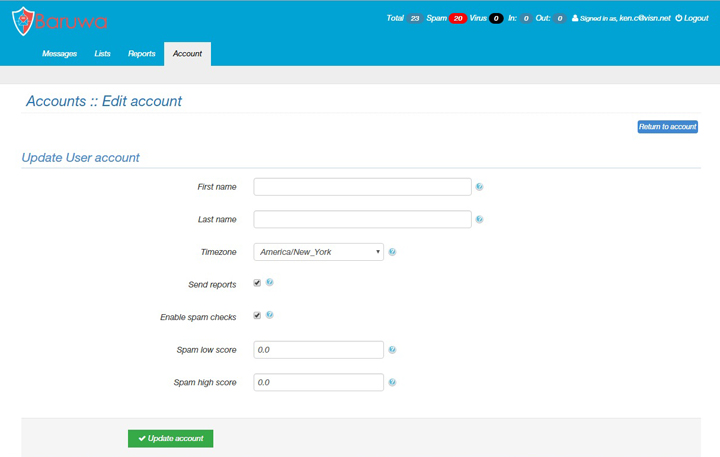Click help icon next to Spam high score
Image resolution: width=720 pixels, height=457 pixels.
coord(392,382)
